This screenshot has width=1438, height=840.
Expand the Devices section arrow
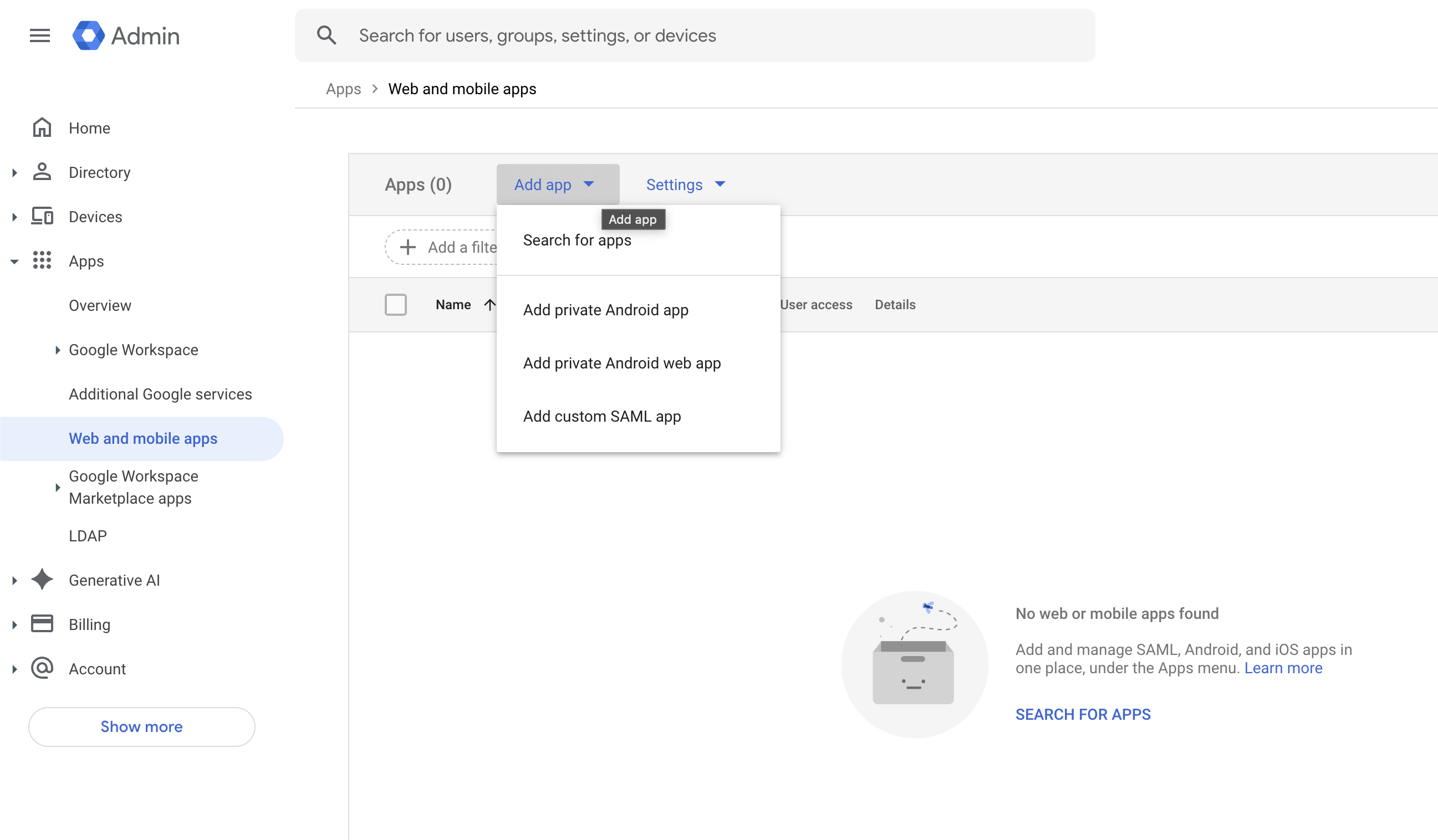[x=15, y=217]
